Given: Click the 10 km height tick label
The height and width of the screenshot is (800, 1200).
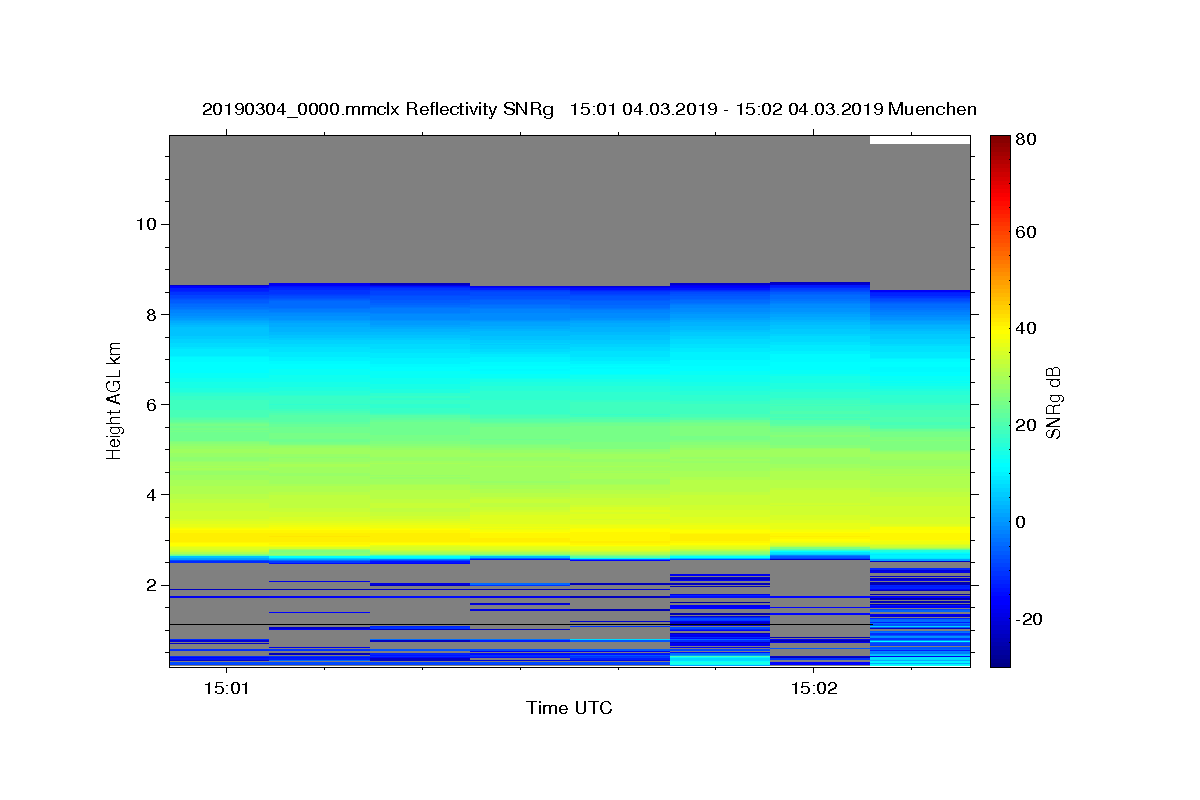Looking at the screenshot, I should coord(145,223).
